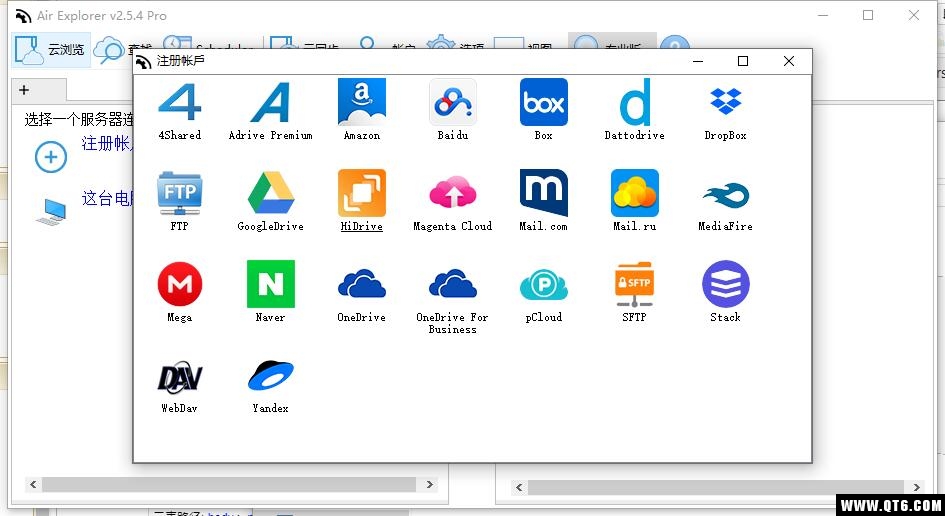Screen dimensions: 945x516
Task: Click the Yandex label text
Action: (271, 408)
